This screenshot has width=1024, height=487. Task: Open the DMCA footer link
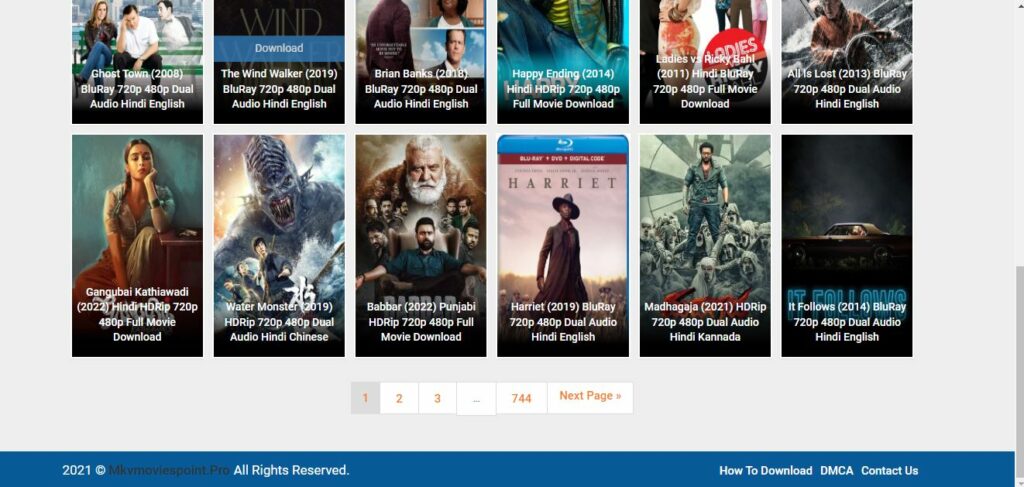[837, 471]
